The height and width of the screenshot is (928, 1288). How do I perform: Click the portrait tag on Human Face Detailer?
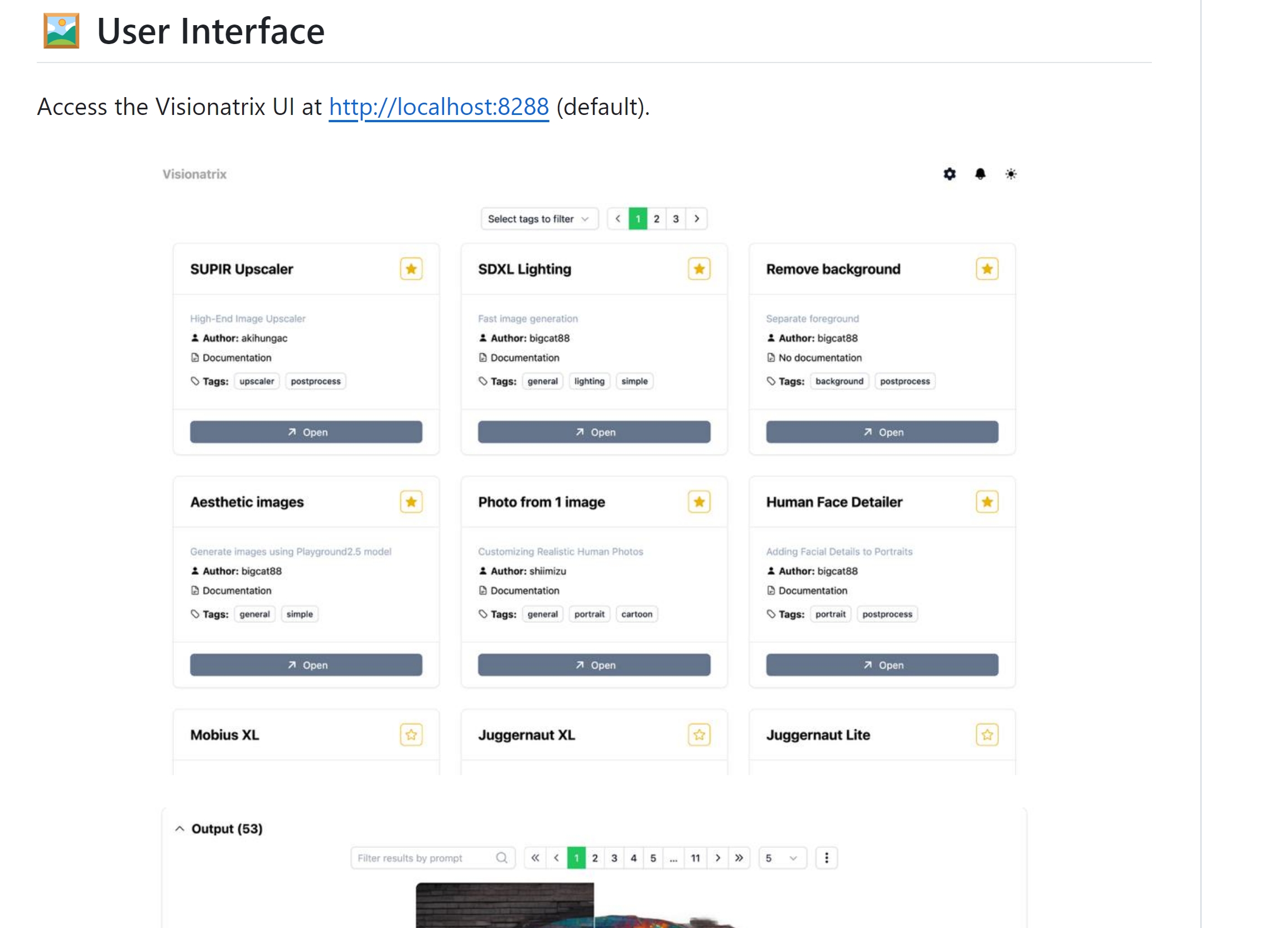830,614
